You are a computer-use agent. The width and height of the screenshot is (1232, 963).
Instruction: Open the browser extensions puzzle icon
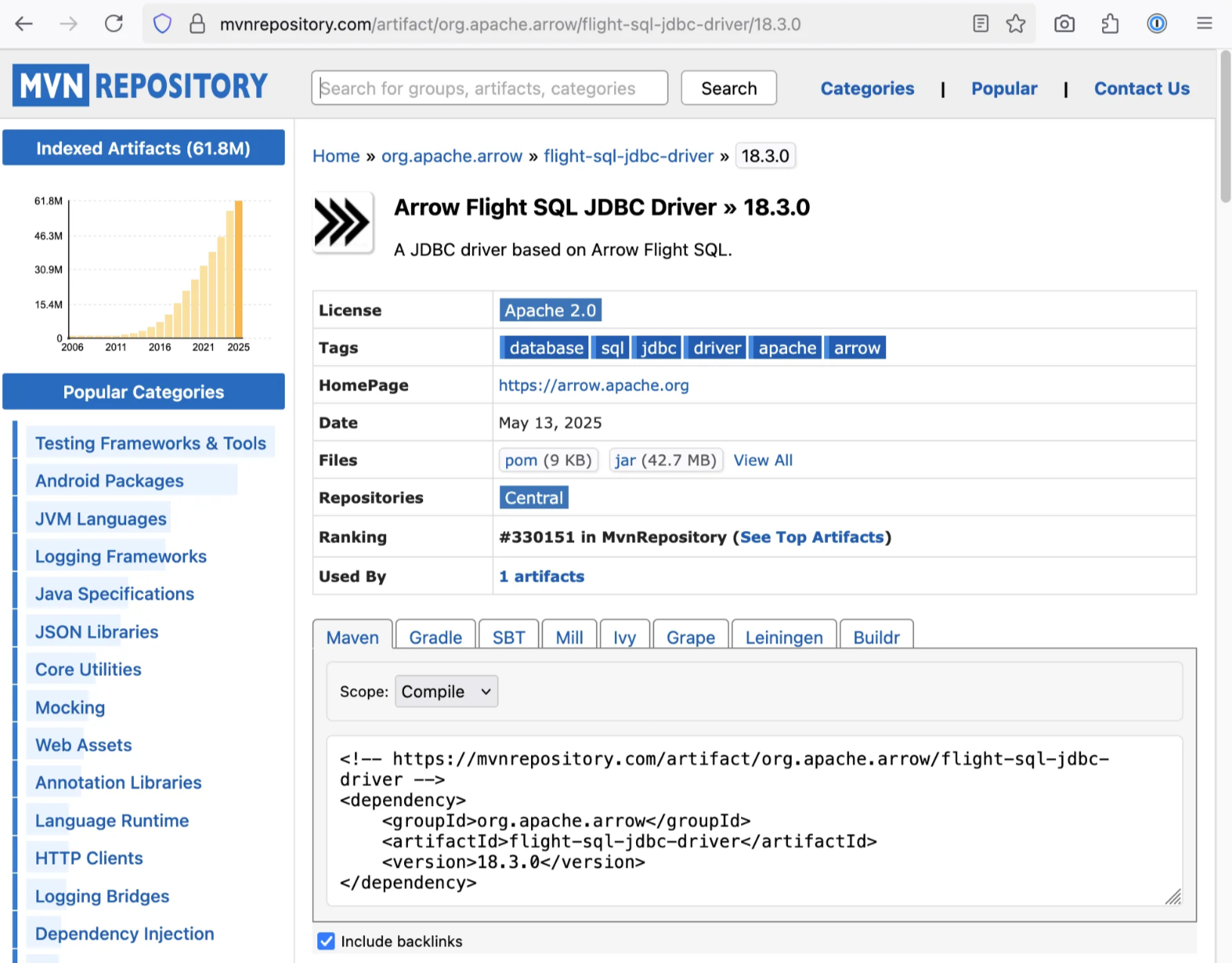click(1110, 24)
